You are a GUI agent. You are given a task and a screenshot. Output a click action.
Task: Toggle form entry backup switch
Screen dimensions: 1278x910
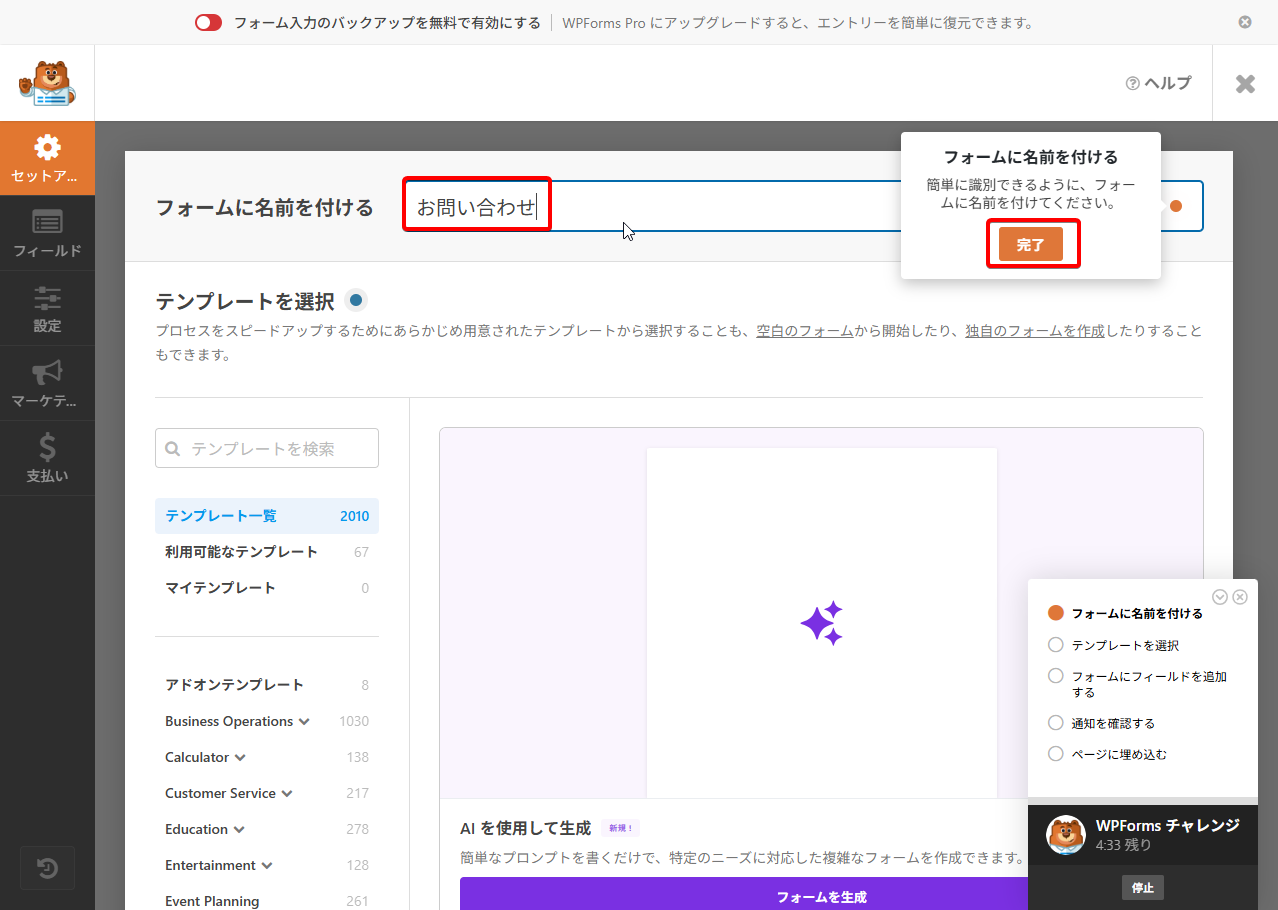click(x=208, y=23)
